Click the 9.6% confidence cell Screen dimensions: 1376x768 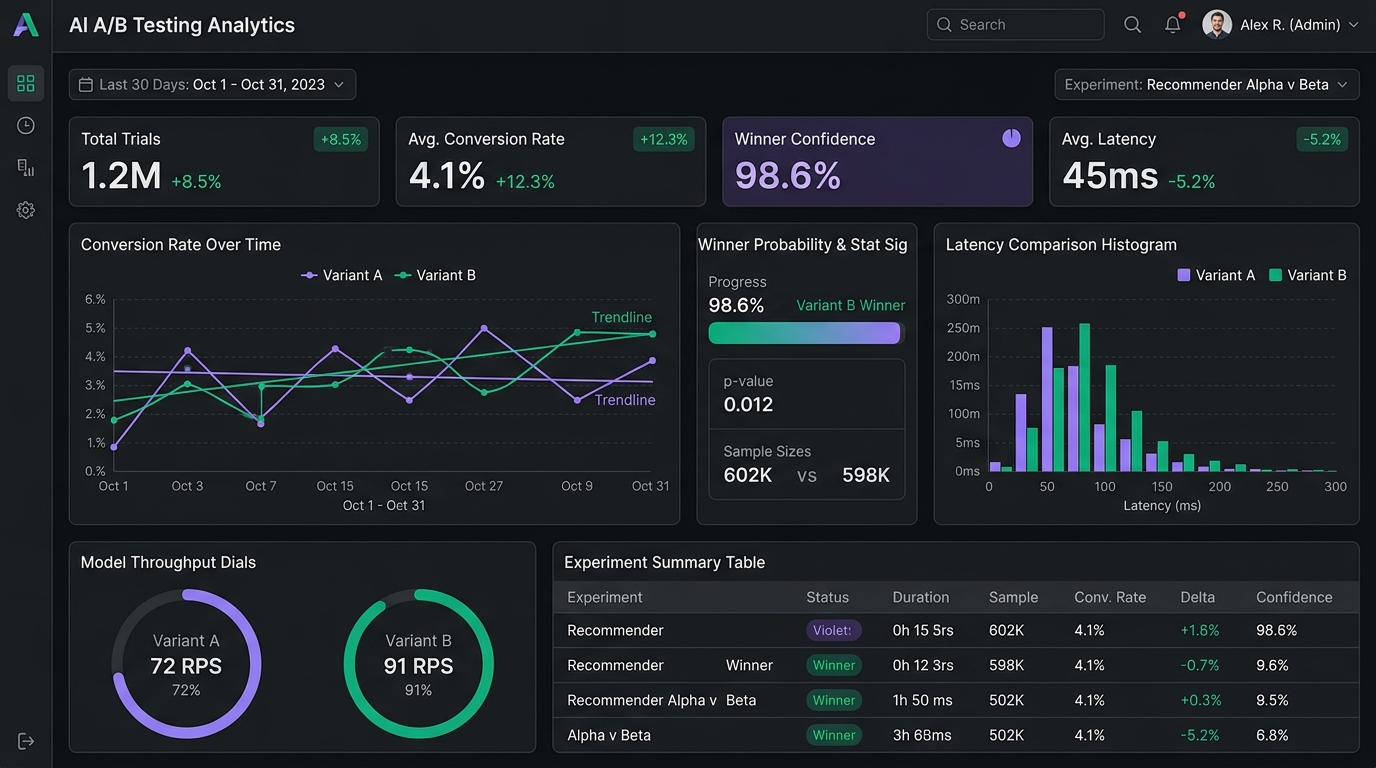coord(1273,665)
